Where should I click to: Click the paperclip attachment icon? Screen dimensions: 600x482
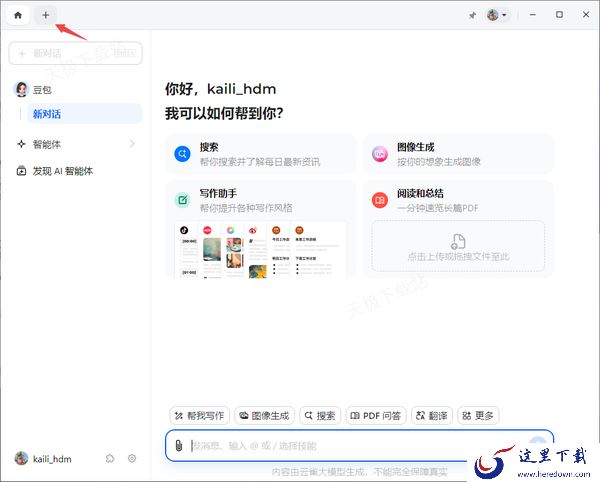tap(178, 445)
